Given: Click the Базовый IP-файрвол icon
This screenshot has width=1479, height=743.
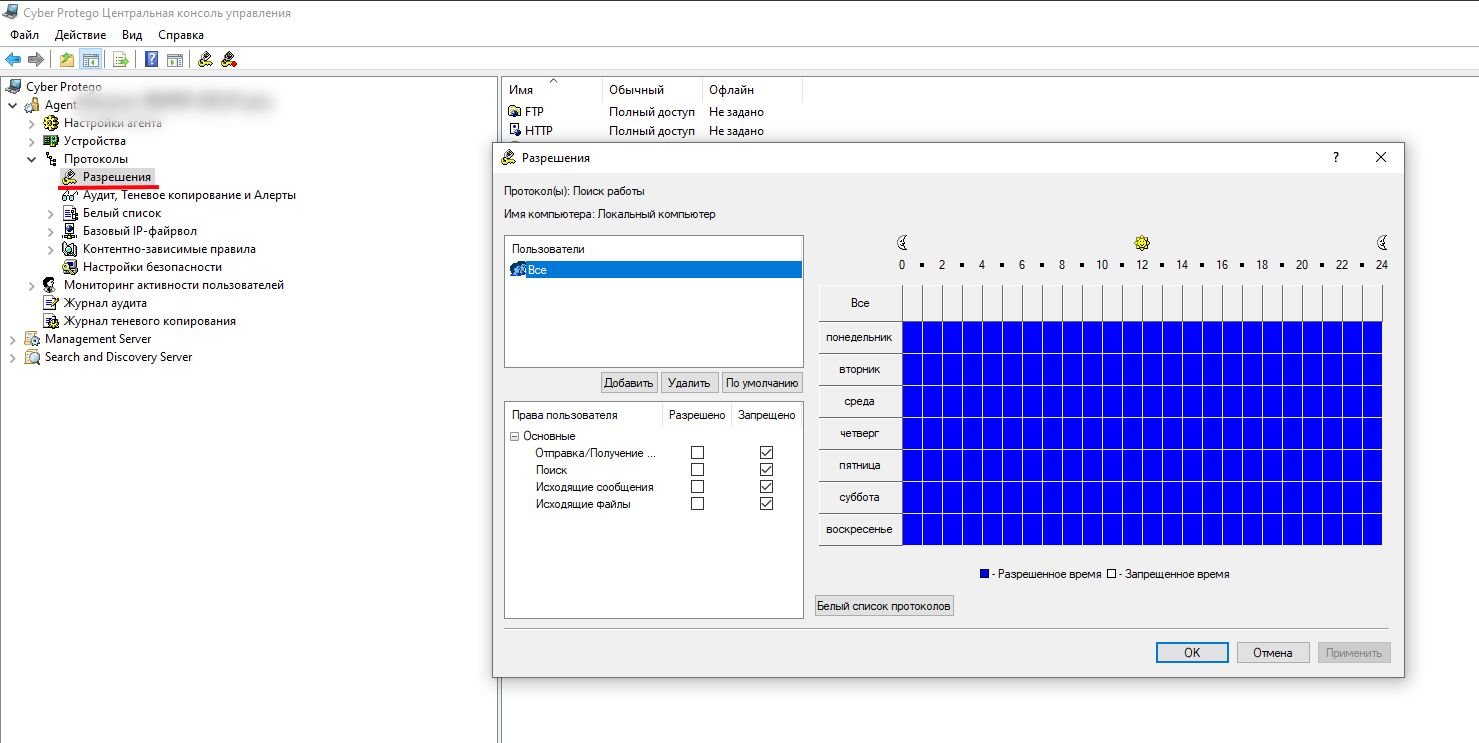Looking at the screenshot, I should [x=70, y=231].
